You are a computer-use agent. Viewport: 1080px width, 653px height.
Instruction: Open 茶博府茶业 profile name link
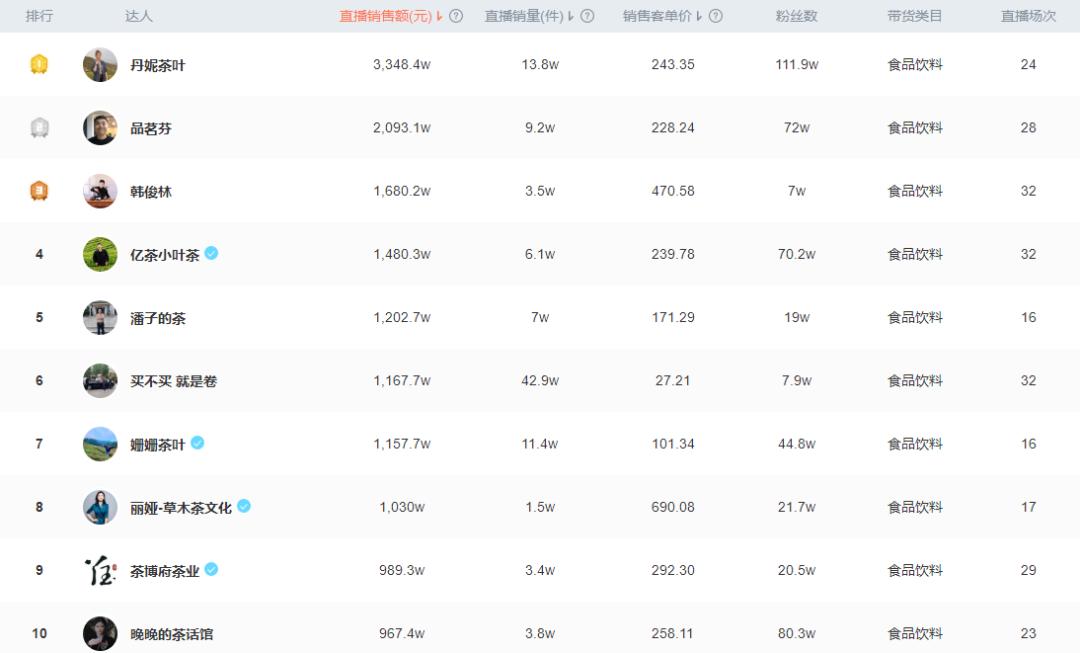click(165, 571)
